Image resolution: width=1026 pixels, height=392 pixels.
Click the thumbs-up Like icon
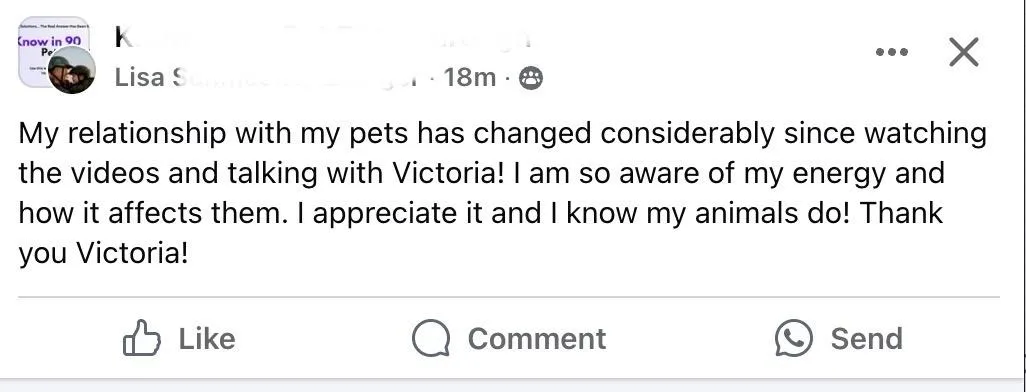click(x=141, y=338)
